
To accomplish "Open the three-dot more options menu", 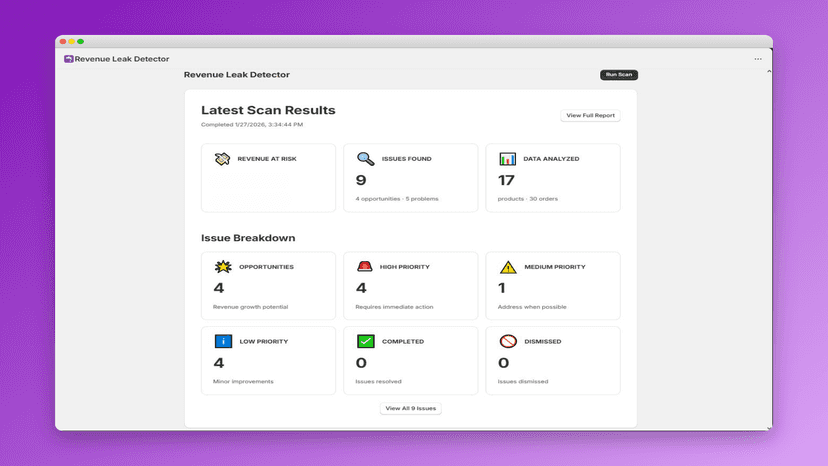I will [x=758, y=59].
